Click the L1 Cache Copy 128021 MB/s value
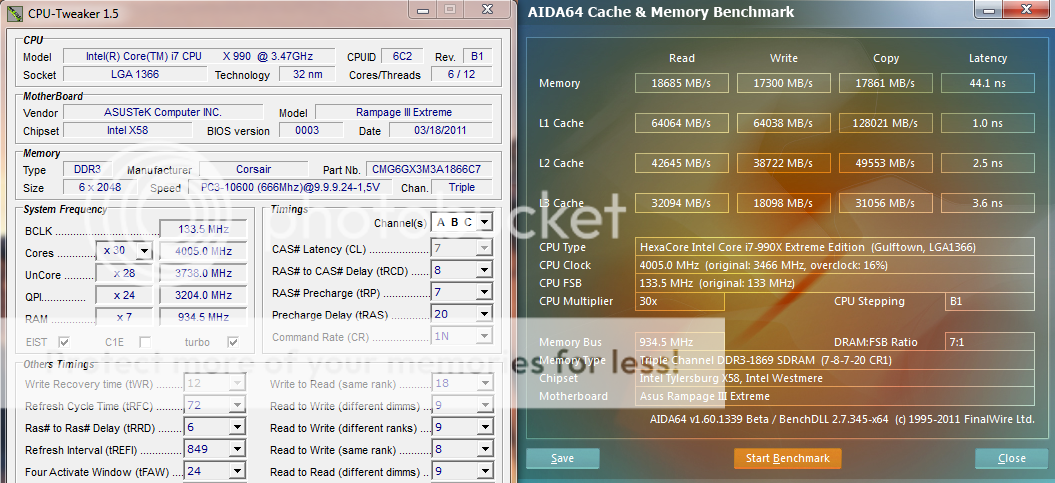The image size is (1055, 483). click(x=886, y=123)
